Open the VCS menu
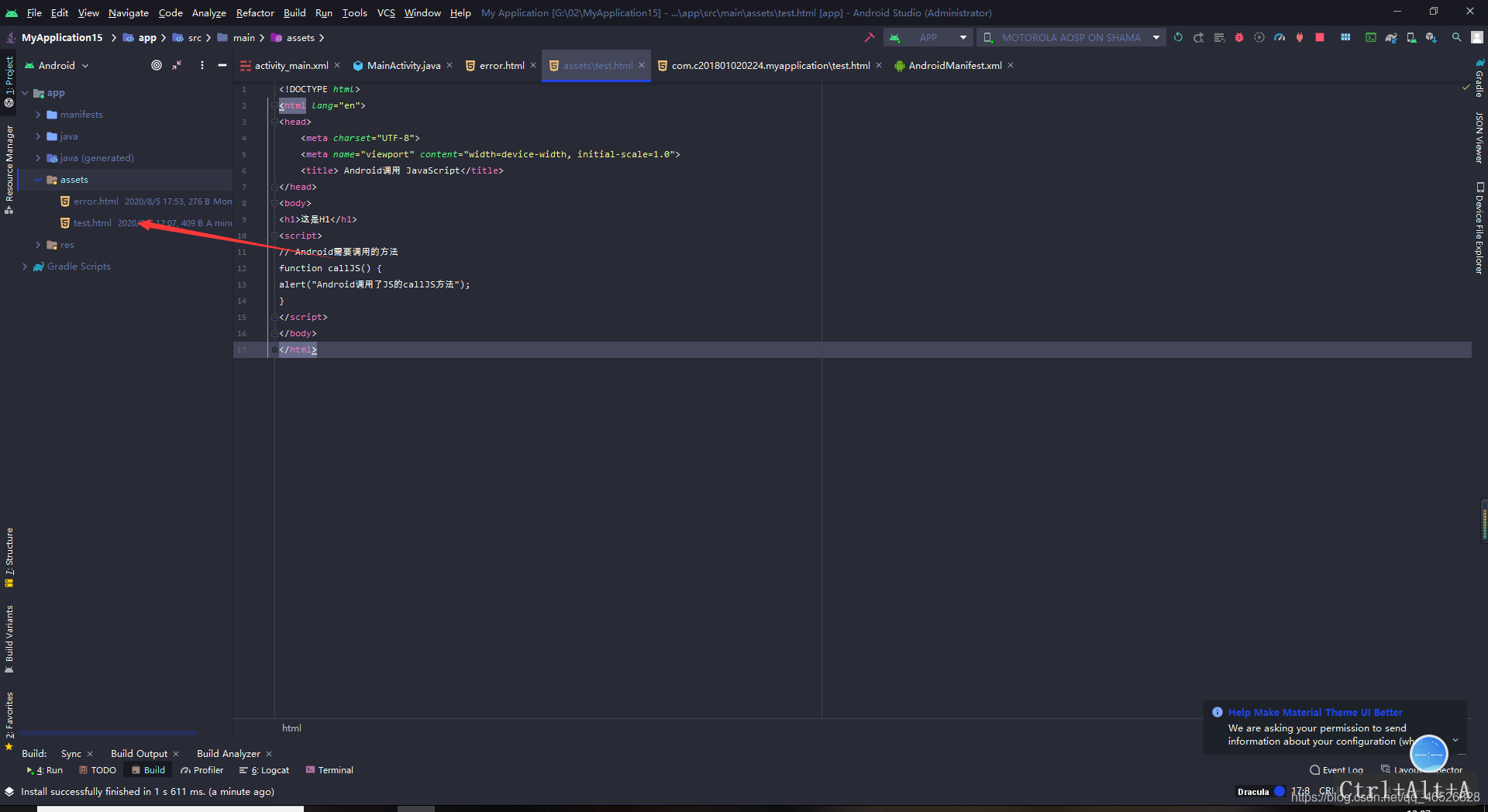 386,12
